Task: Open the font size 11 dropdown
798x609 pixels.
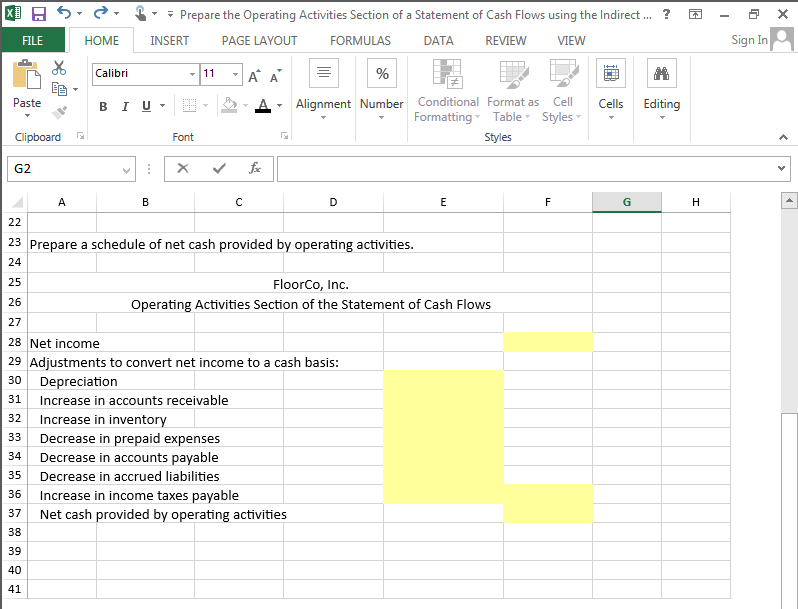Action: 235,74
